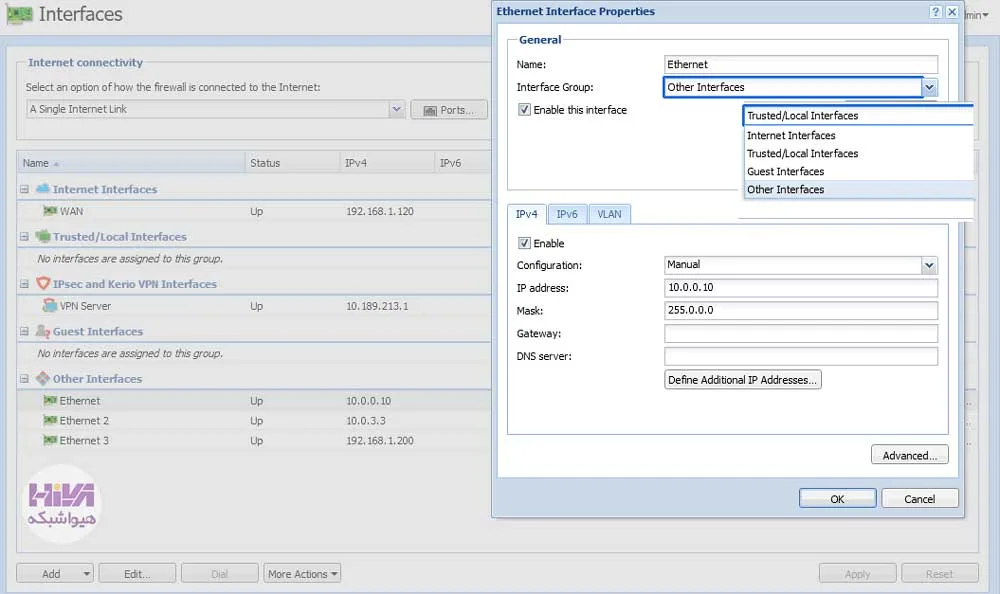Click the 10.0.3.3 IPv4 cell
This screenshot has height=594, width=1000.
point(365,420)
